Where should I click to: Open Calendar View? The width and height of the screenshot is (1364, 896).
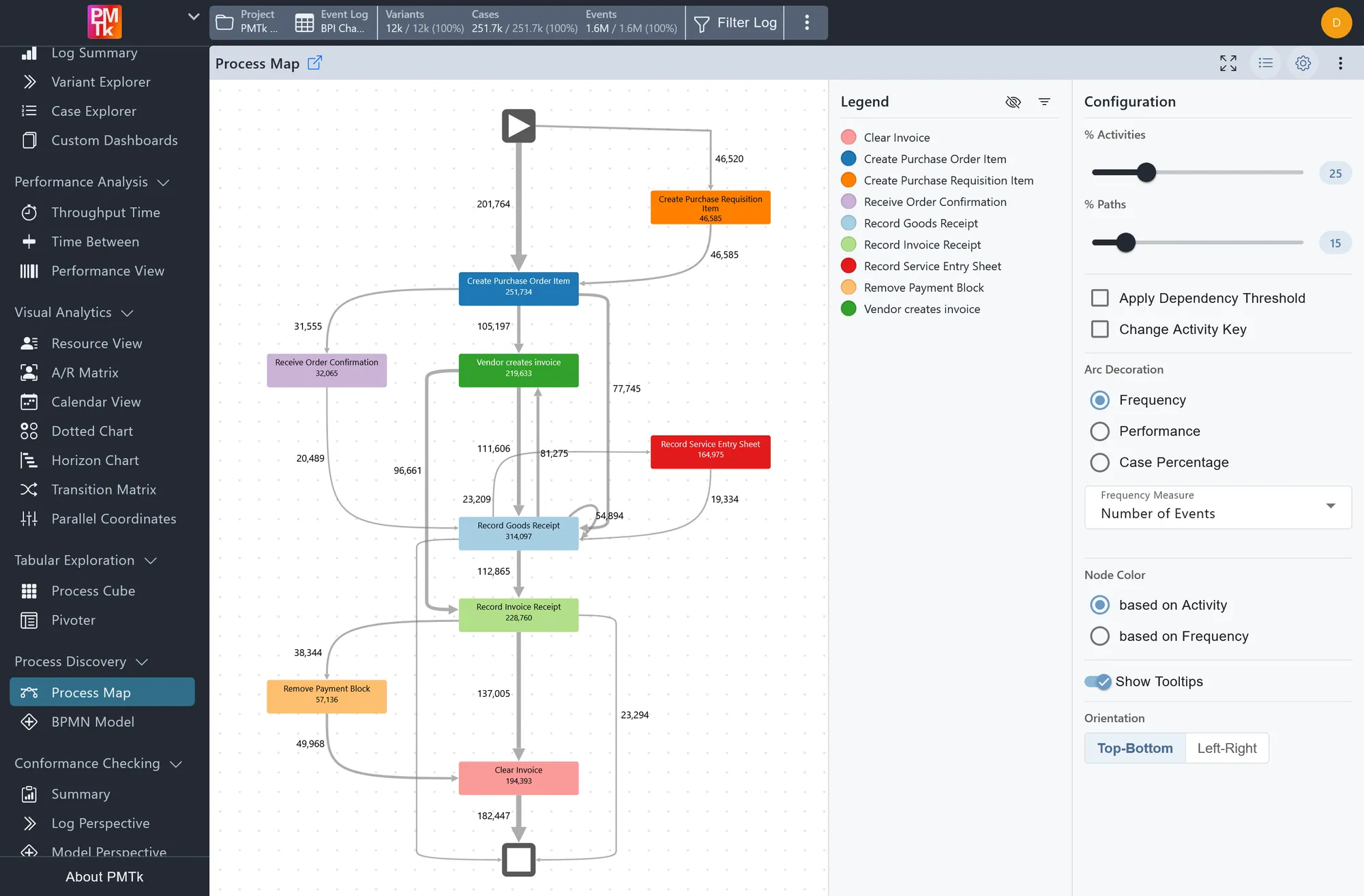click(96, 402)
